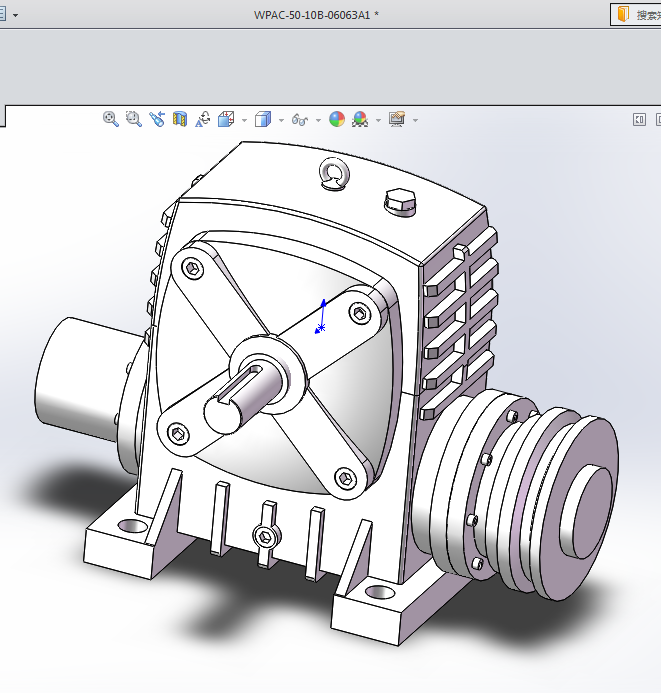
Task: Select the Zoom to Area tool
Action: pos(133,119)
